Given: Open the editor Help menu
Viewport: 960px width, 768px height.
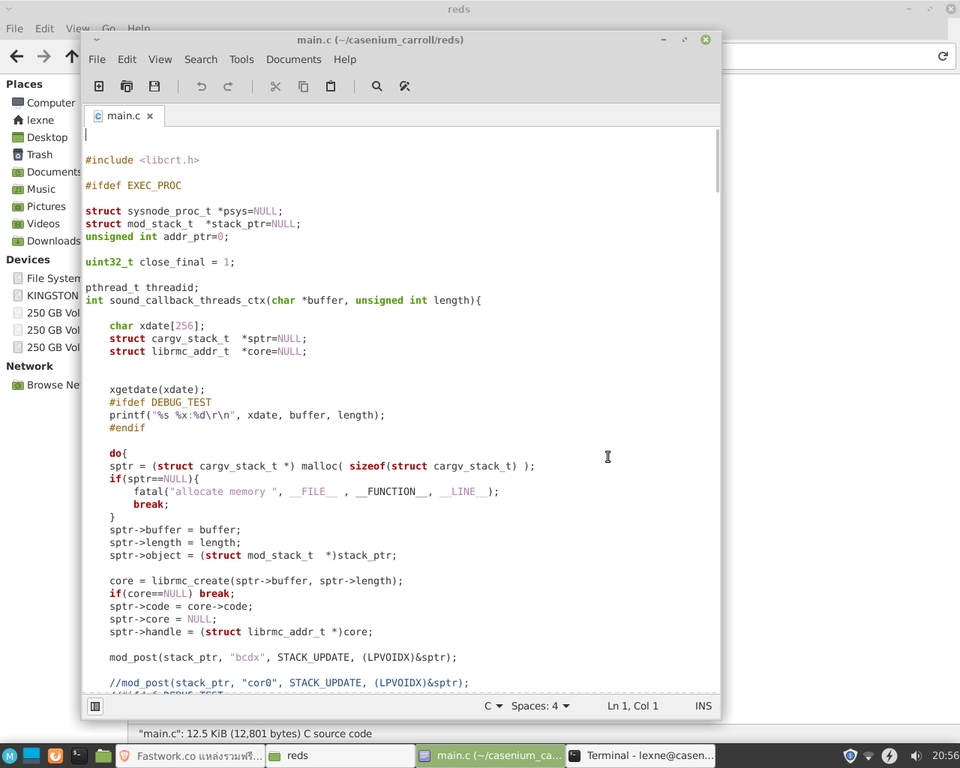Looking at the screenshot, I should [345, 59].
